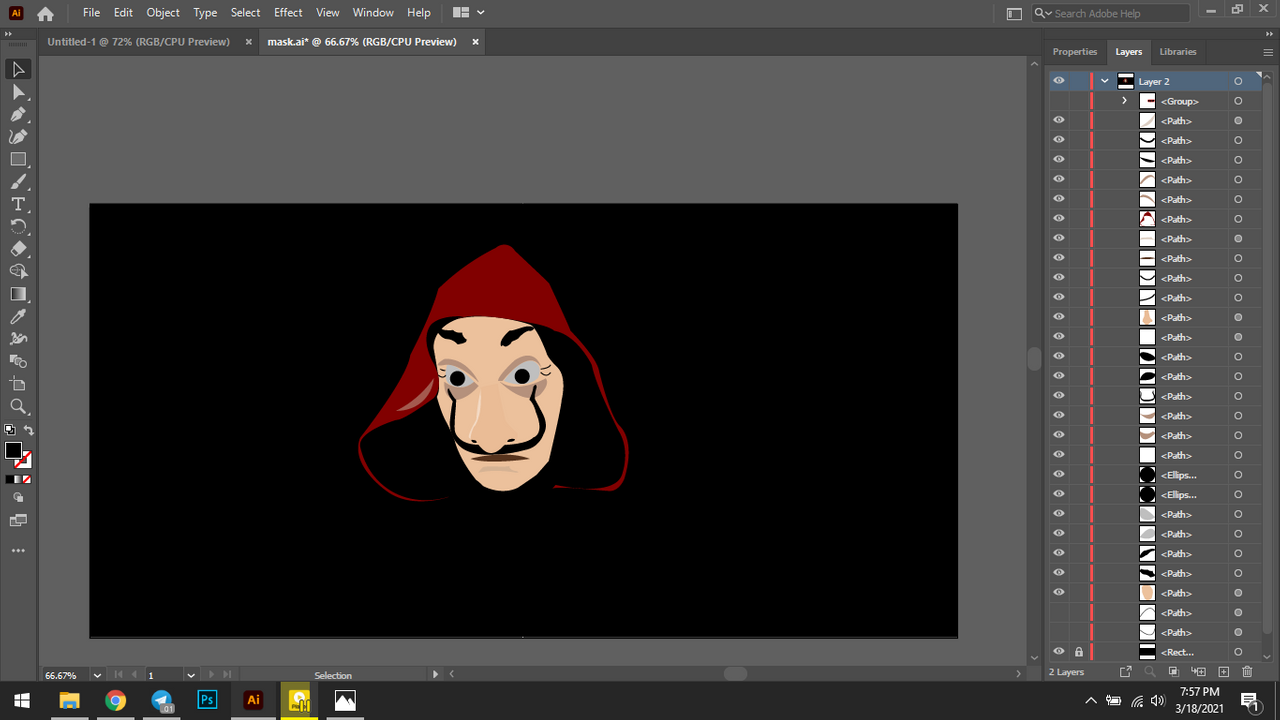Show the hidden <Group> sublayer
Screen dimensions: 1280x720
pyautogui.click(x=1059, y=101)
